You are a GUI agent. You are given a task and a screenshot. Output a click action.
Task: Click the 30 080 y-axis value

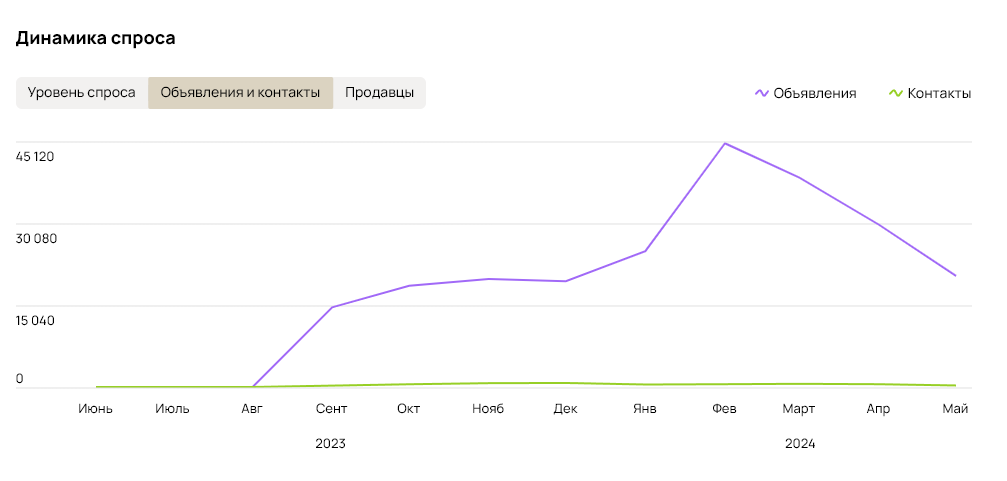(x=36, y=238)
